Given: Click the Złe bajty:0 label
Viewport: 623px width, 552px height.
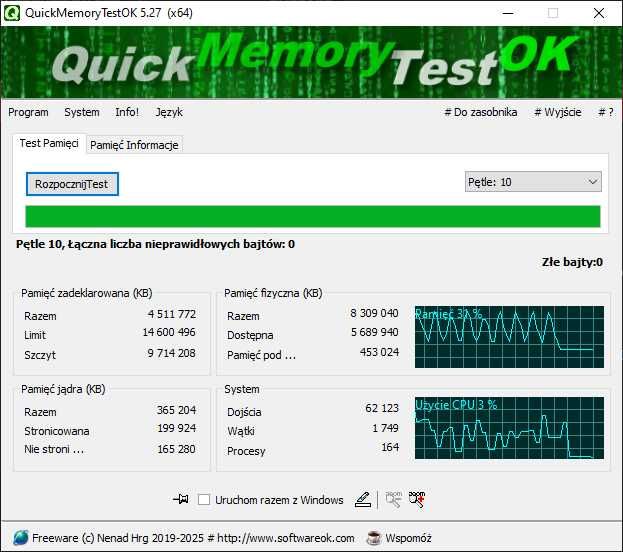Looking at the screenshot, I should 572,262.
